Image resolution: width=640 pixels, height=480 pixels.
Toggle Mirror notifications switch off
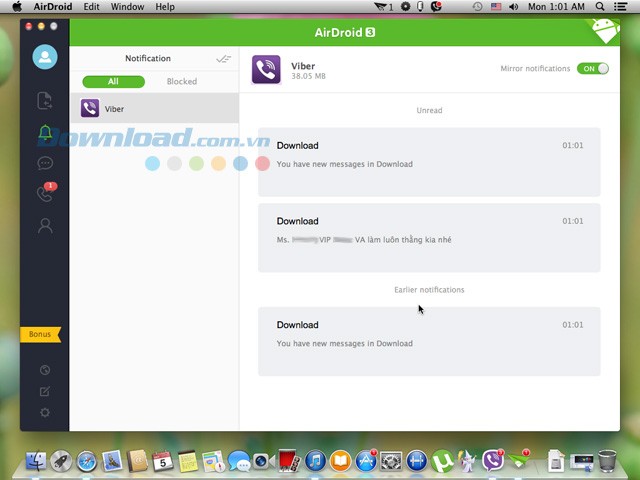coord(592,69)
